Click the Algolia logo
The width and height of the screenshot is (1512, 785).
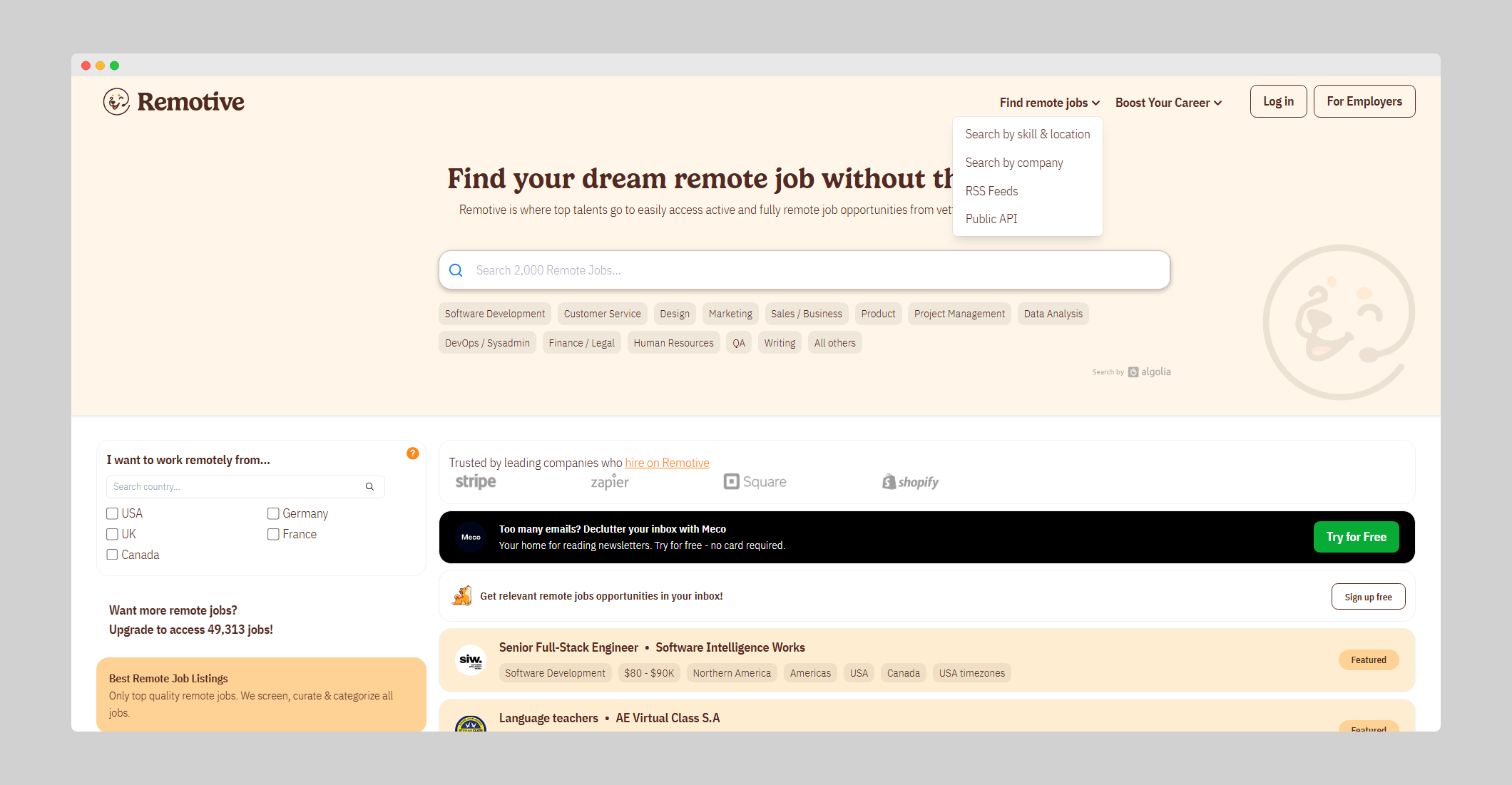coord(1150,372)
